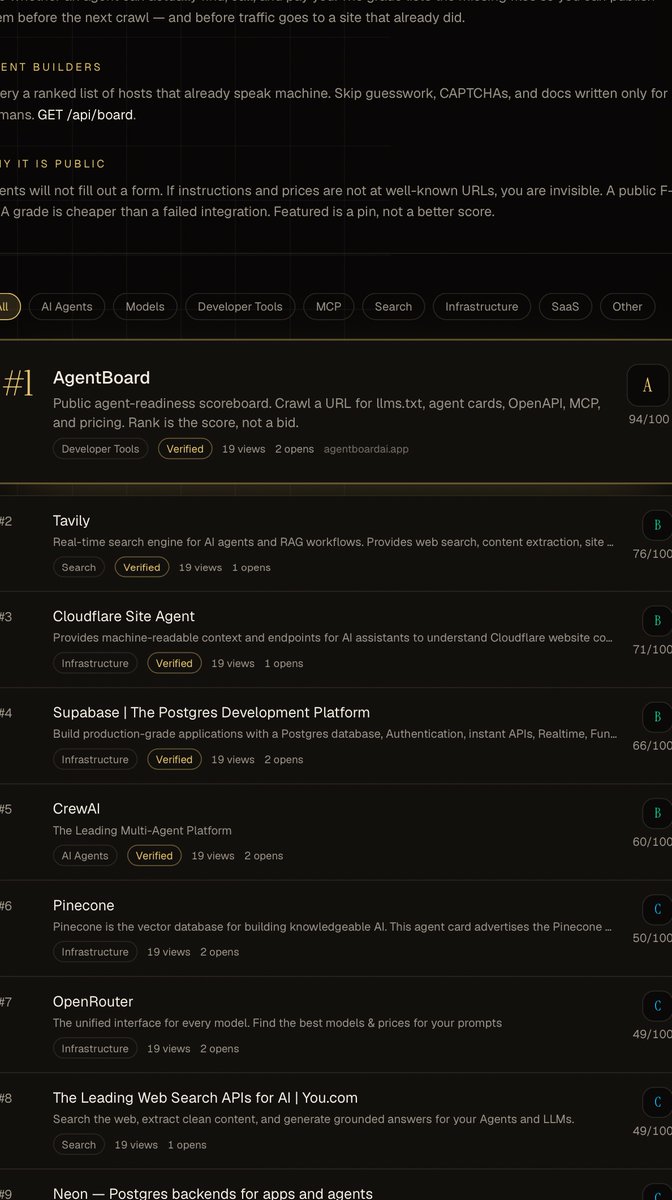Click Infrastructure tag under Cloudflare Site Agent
Image resolution: width=672 pixels, height=1200 pixels.
click(x=95, y=663)
